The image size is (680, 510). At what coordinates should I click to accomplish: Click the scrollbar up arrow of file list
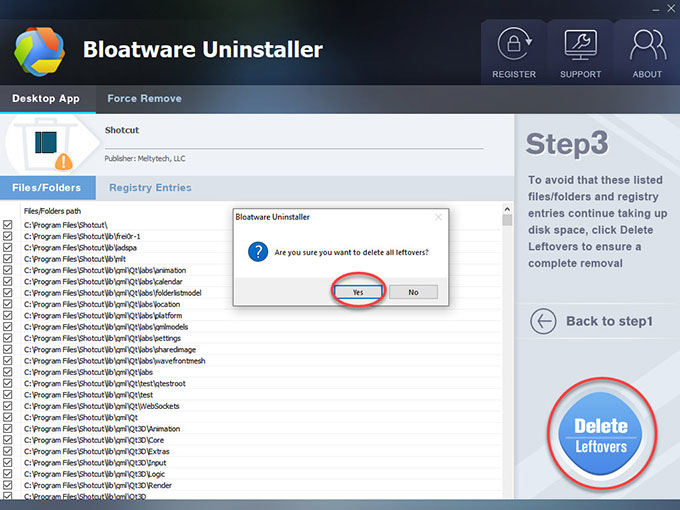coord(507,209)
